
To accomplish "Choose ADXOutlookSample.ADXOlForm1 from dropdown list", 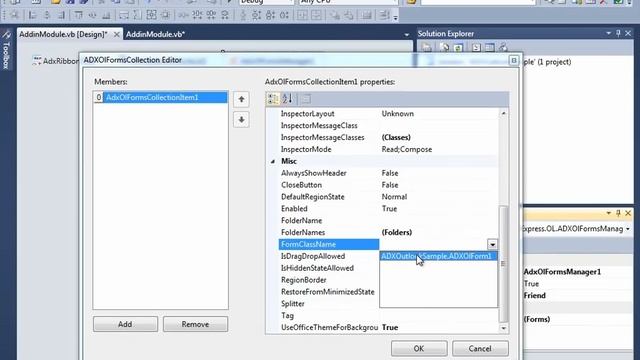I will click(438, 256).
